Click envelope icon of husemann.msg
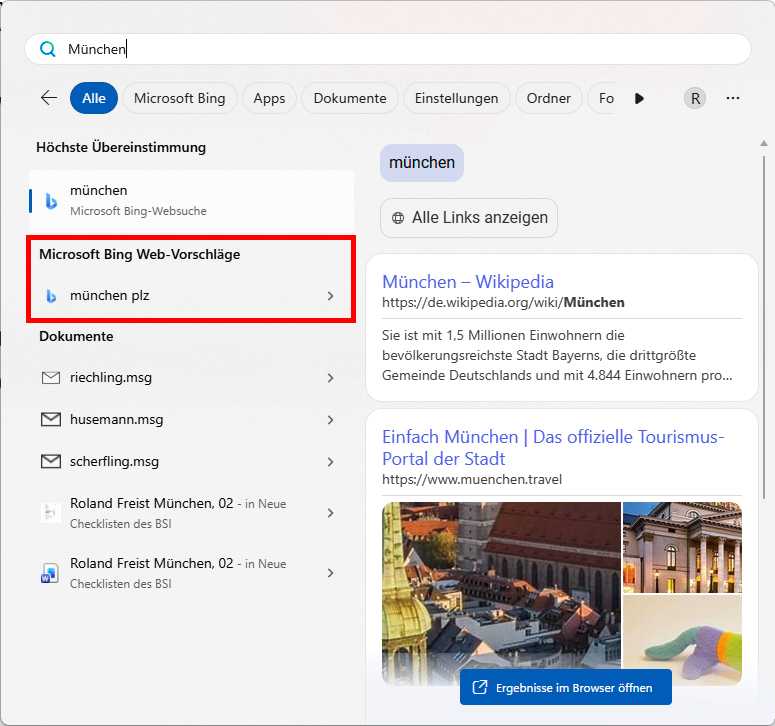775x726 pixels. (x=50, y=420)
